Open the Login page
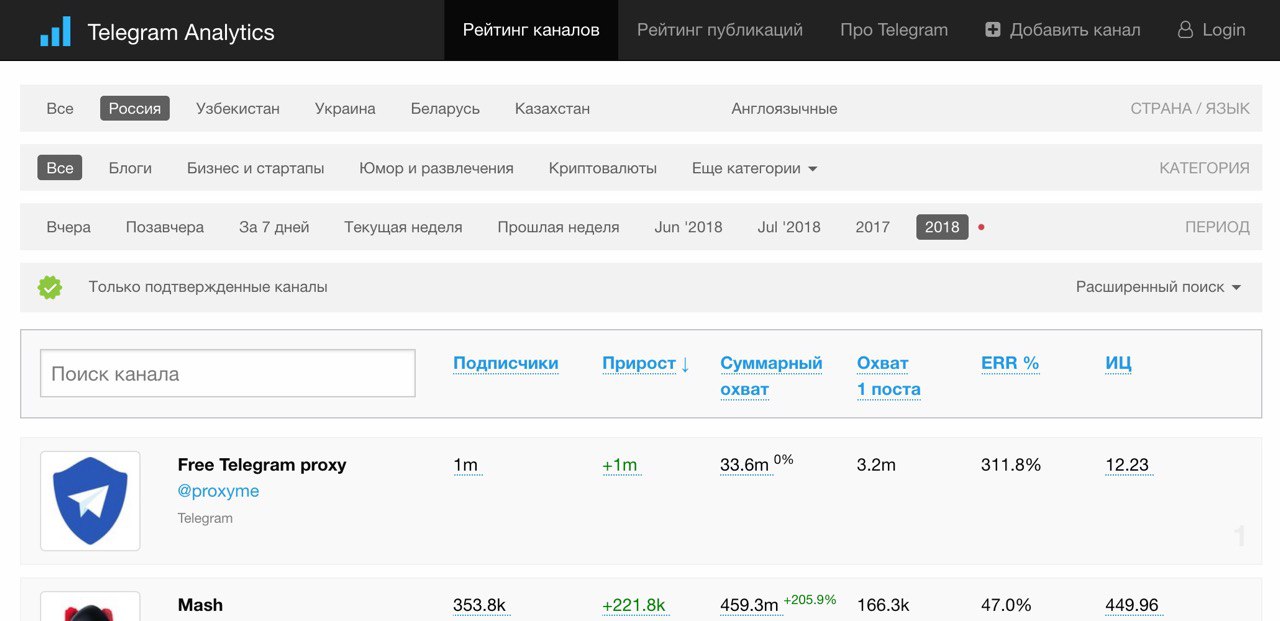1280x621 pixels. click(x=1212, y=30)
